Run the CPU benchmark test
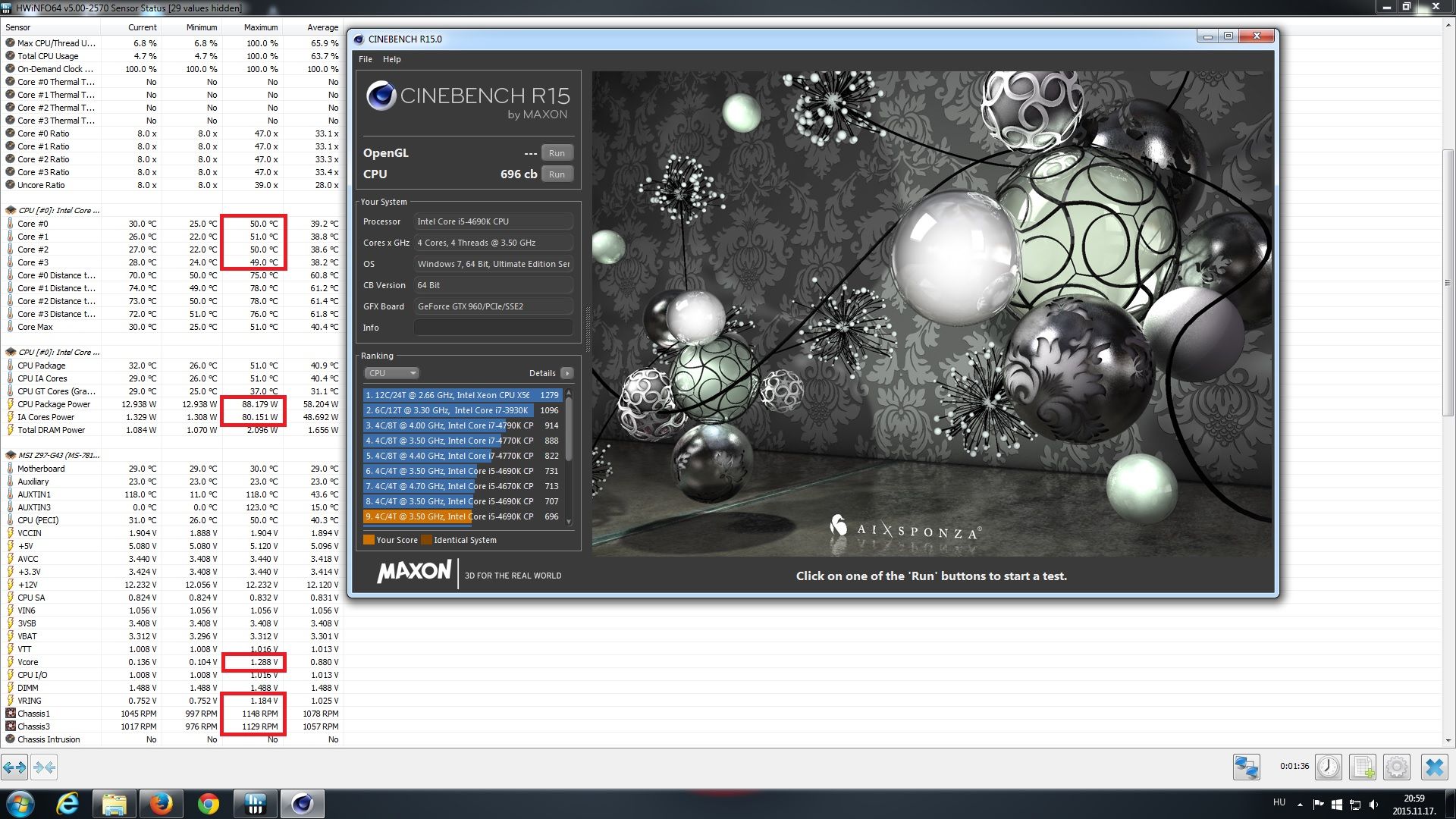This screenshot has width=1456, height=819. [557, 174]
